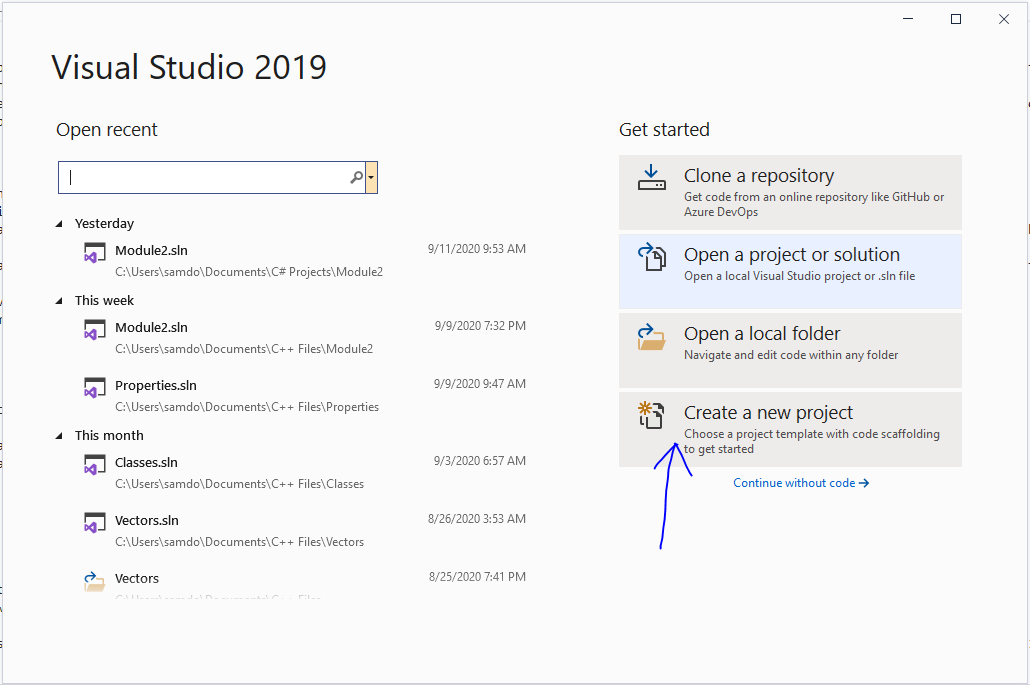The height and width of the screenshot is (685, 1030).
Task: Click the Open a local folder icon
Action: click(652, 336)
